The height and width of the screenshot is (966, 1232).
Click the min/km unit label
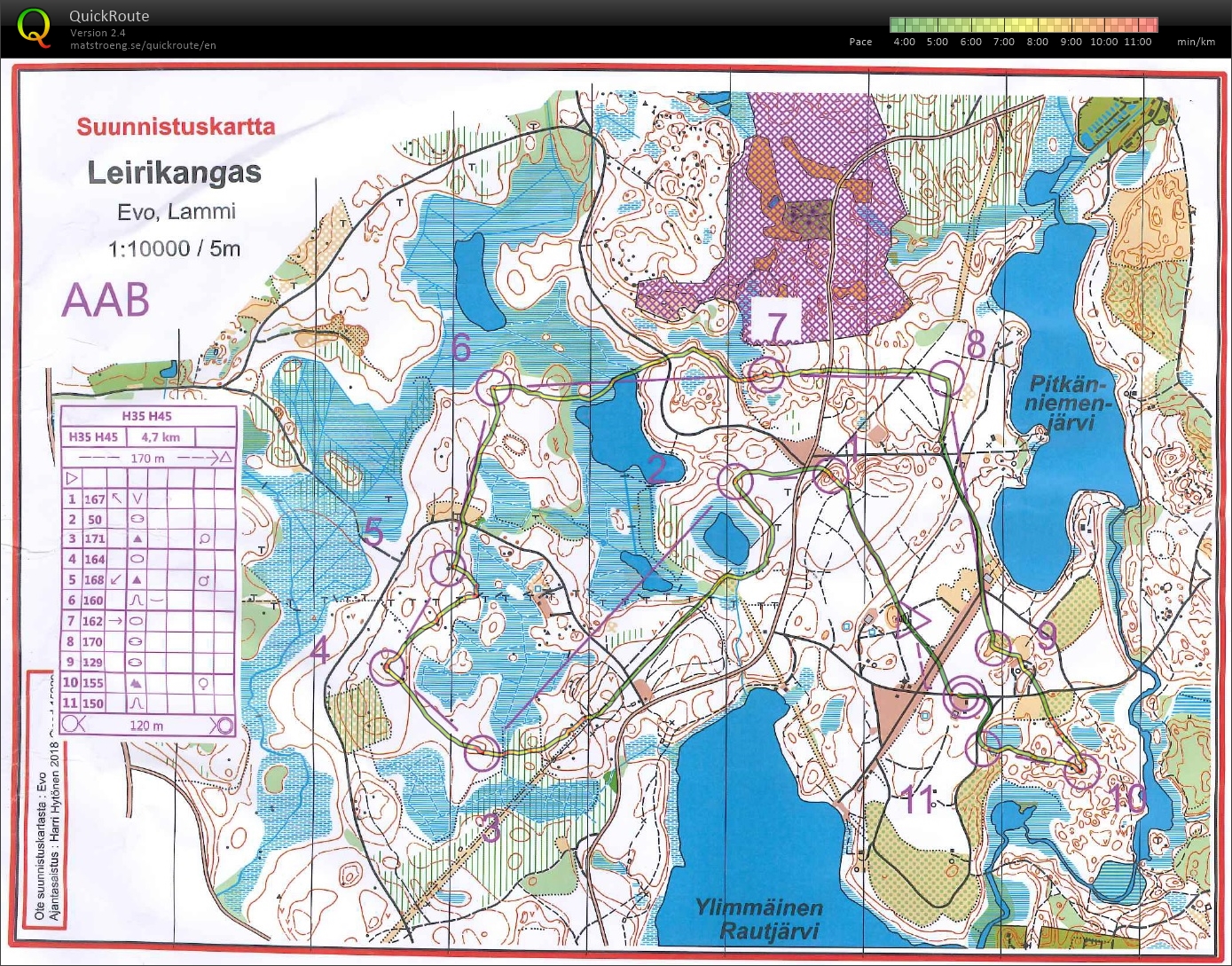point(1196,42)
